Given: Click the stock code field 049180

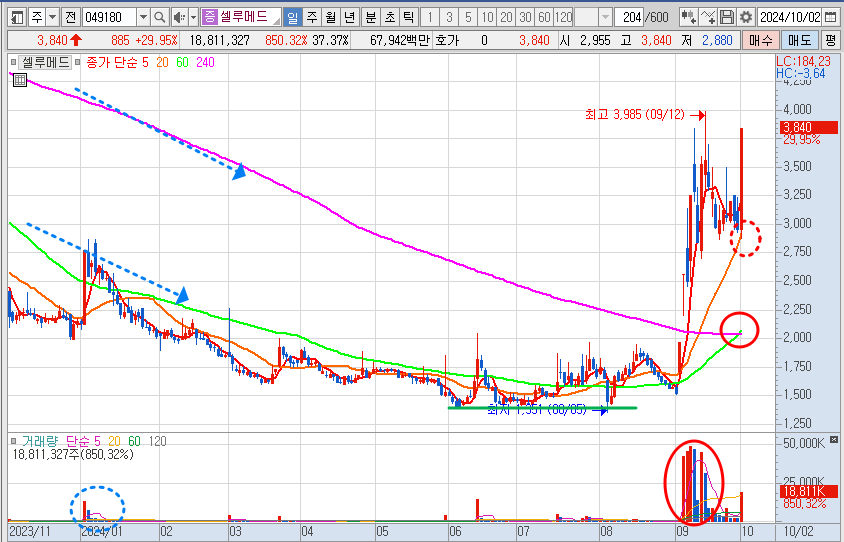Looking at the screenshot, I should (110, 18).
